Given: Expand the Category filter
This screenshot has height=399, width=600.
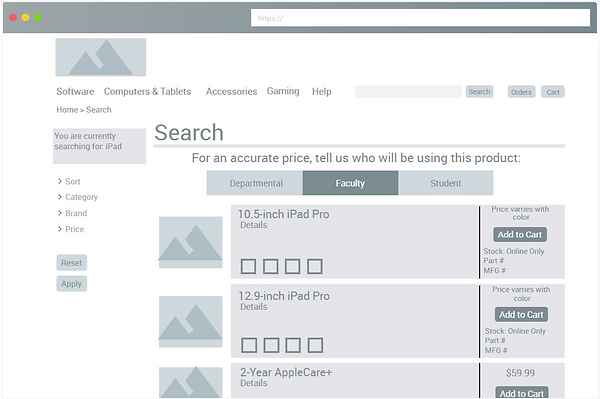Looking at the screenshot, I should (x=78, y=197).
